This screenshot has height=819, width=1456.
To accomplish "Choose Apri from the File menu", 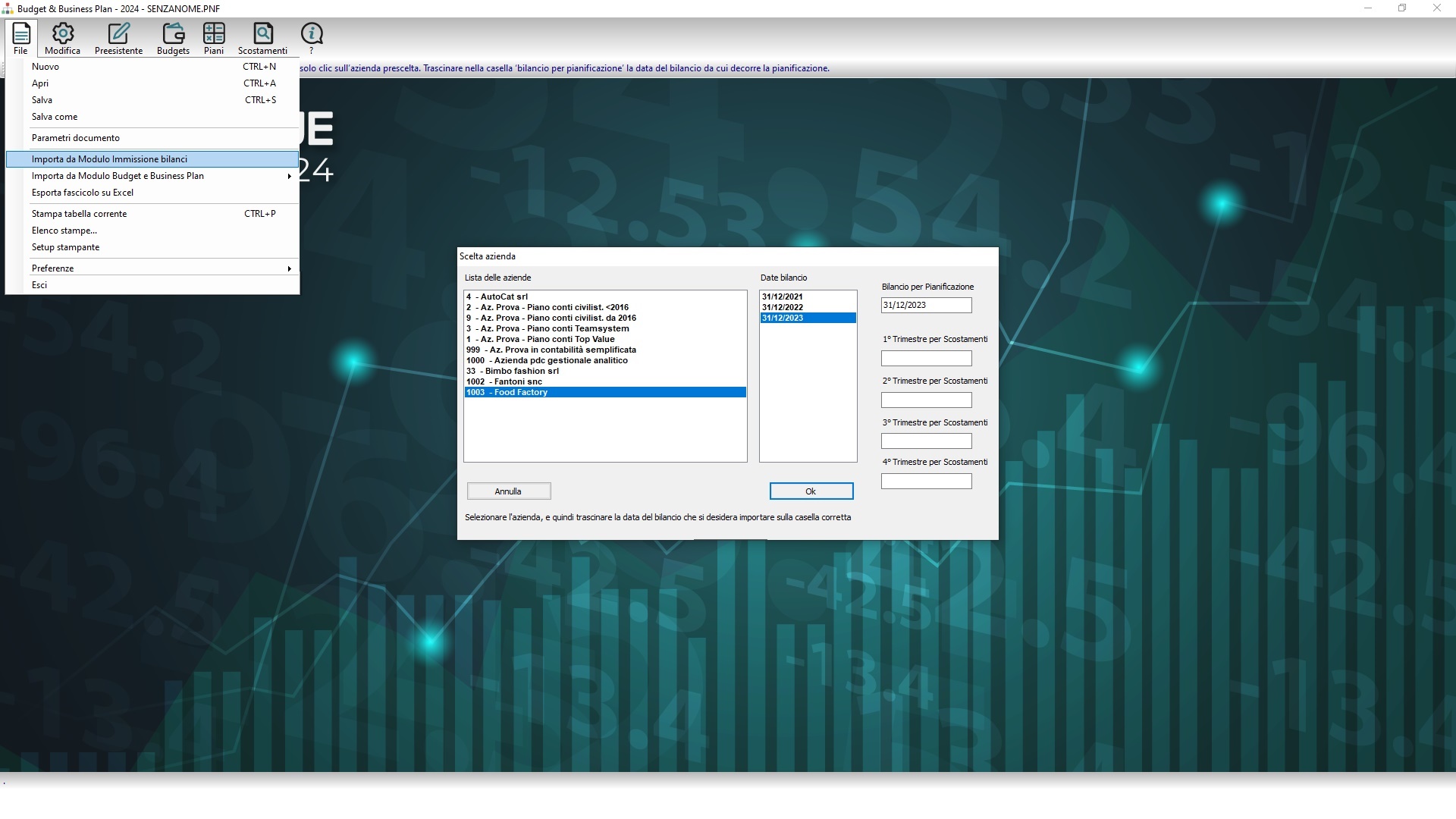I will [x=152, y=83].
